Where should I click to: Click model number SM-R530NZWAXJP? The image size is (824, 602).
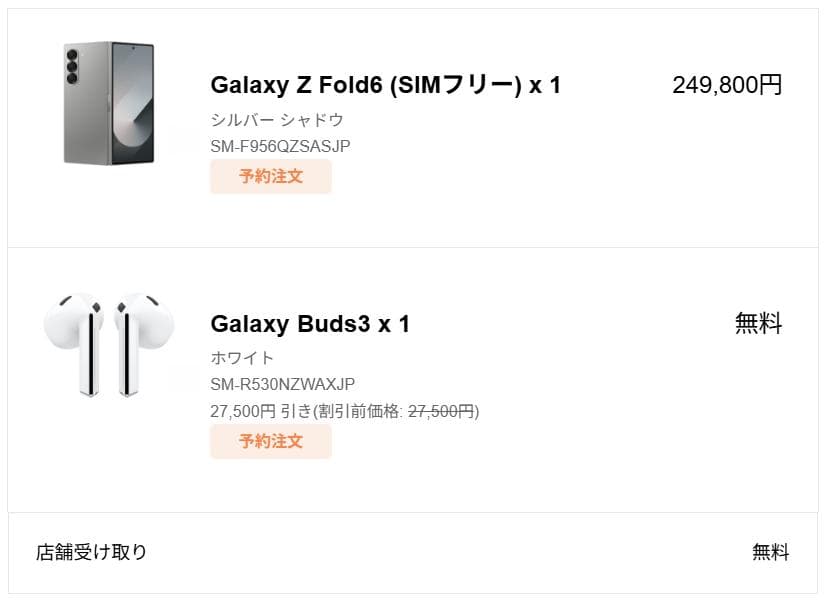click(283, 384)
